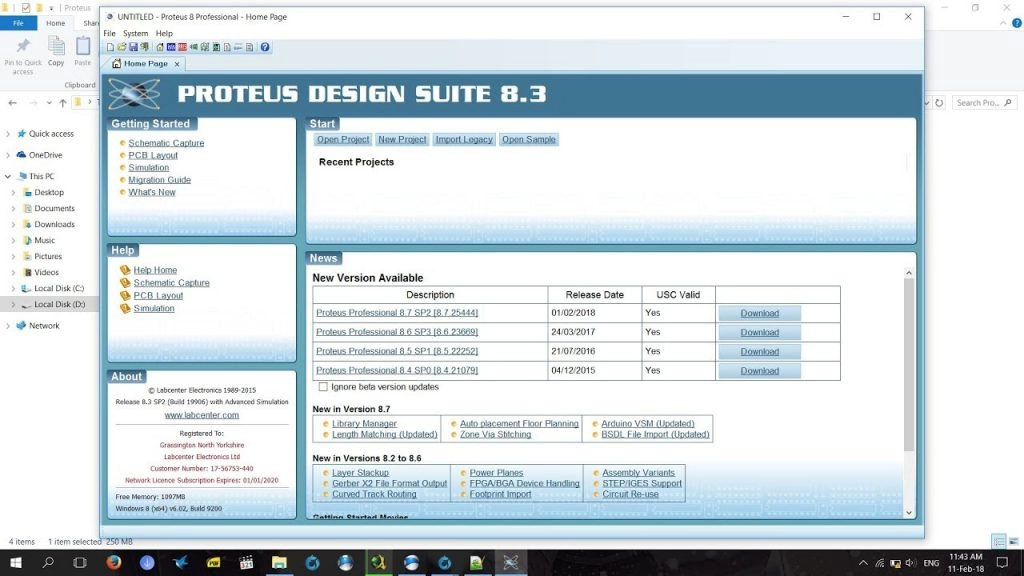Open Migration Guide link
1024x576 pixels.
click(159, 180)
